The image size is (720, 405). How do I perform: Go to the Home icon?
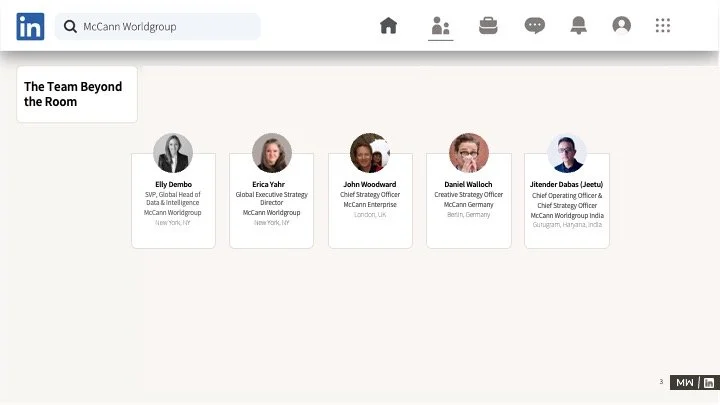pyautogui.click(x=388, y=26)
